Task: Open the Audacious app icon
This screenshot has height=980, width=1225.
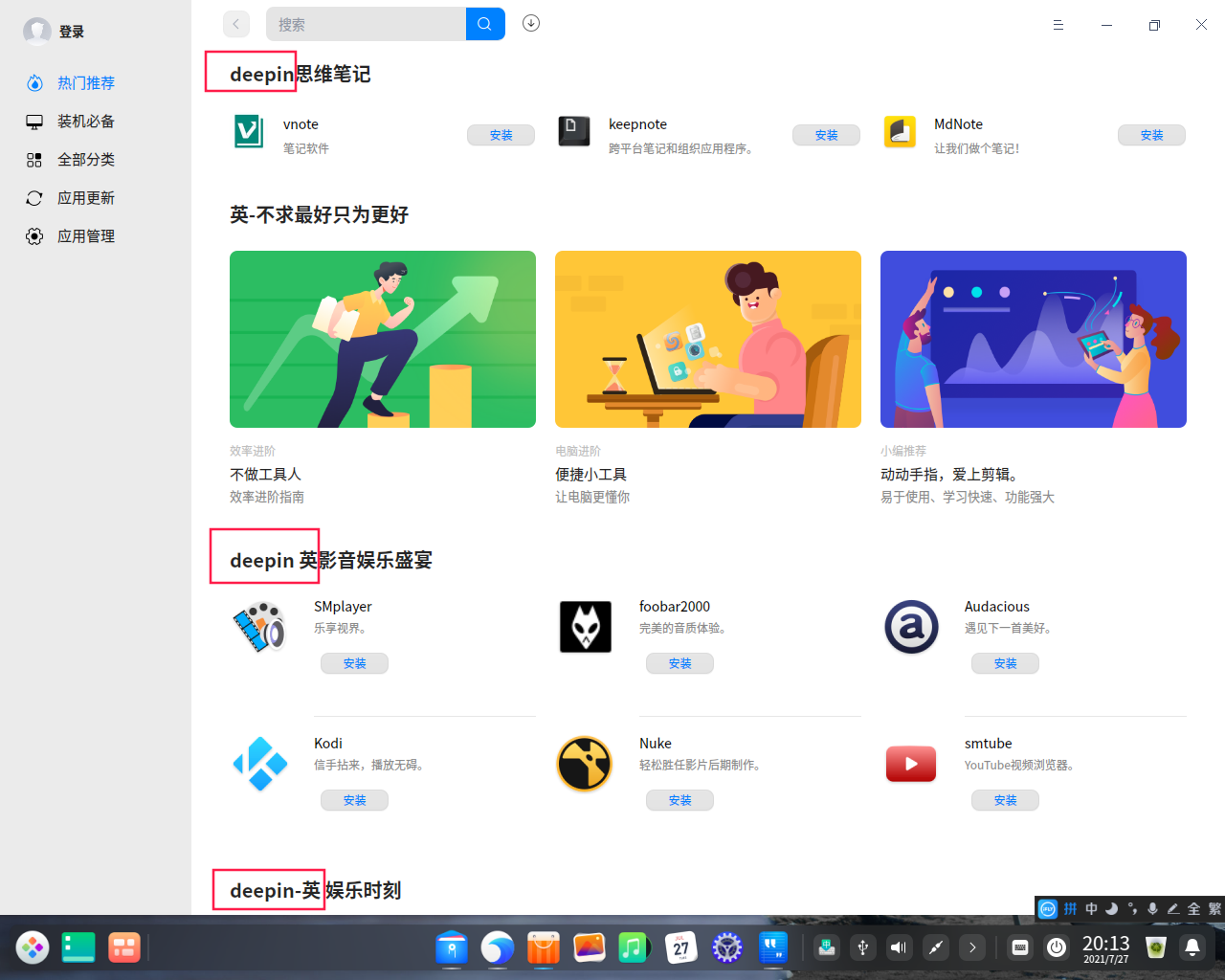Action: tap(911, 627)
